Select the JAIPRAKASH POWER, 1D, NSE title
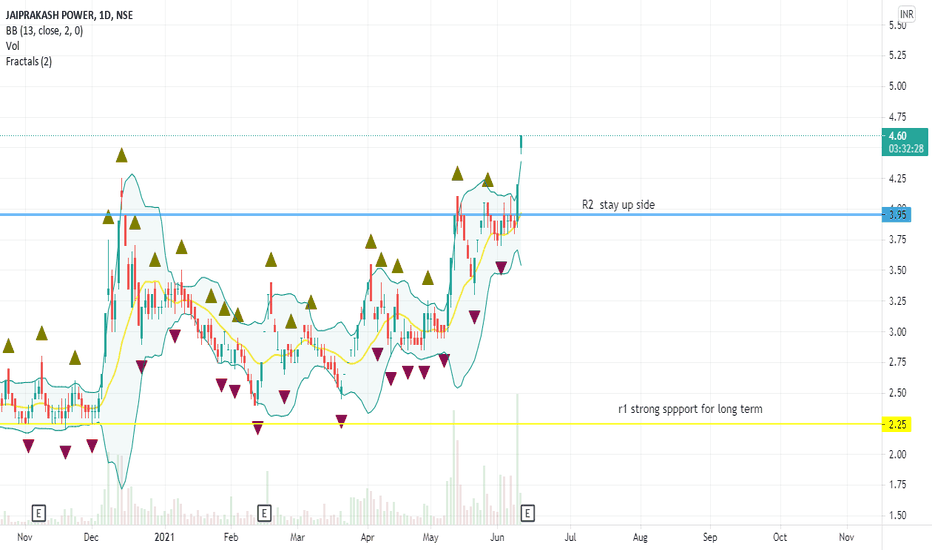Viewport: 932px width, 550px height. pos(70,15)
